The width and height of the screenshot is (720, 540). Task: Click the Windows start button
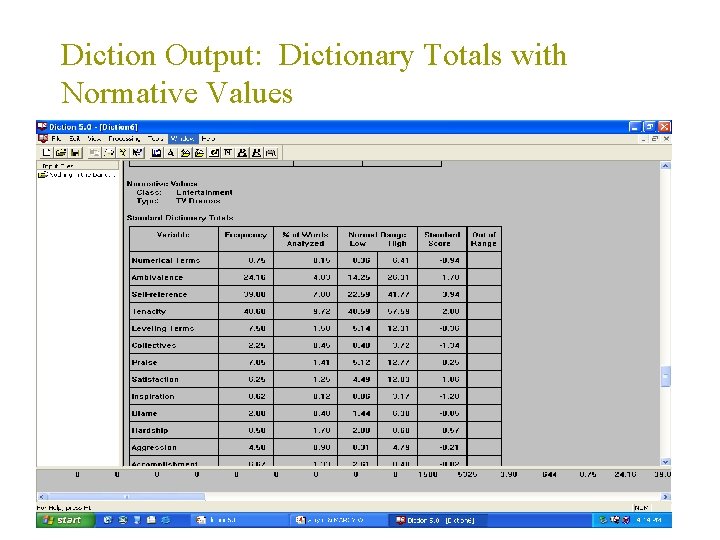(x=65, y=520)
